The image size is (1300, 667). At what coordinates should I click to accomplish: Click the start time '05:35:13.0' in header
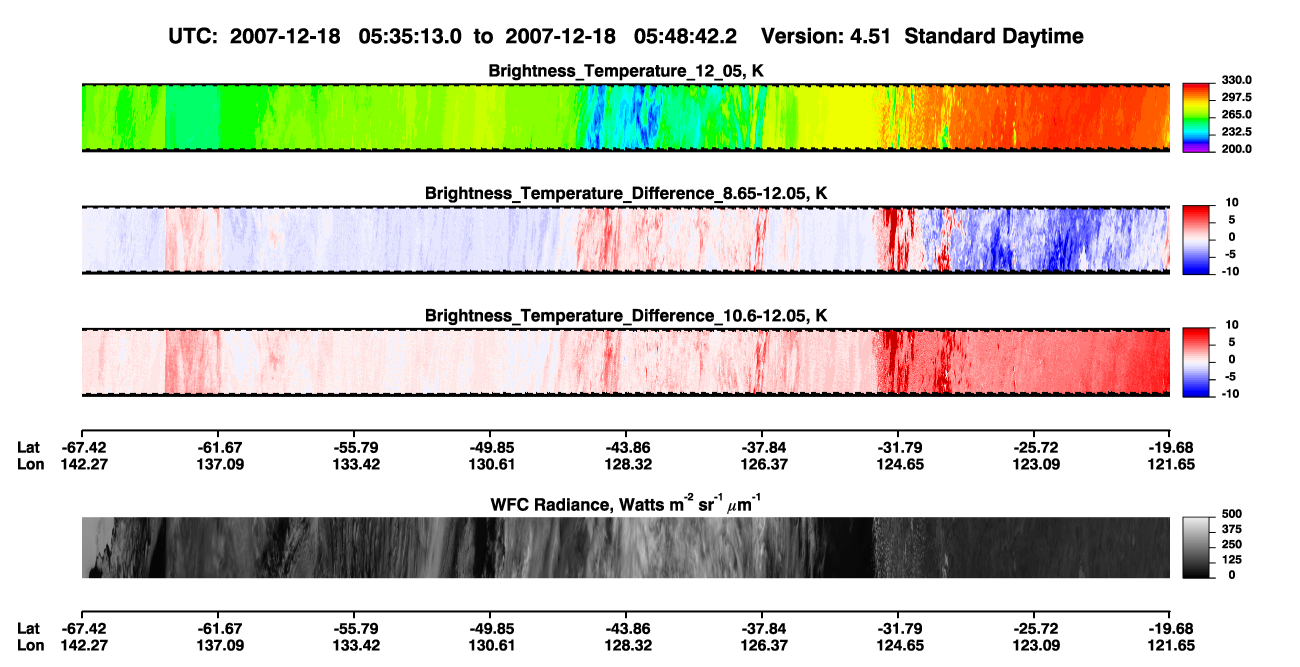pyautogui.click(x=412, y=37)
